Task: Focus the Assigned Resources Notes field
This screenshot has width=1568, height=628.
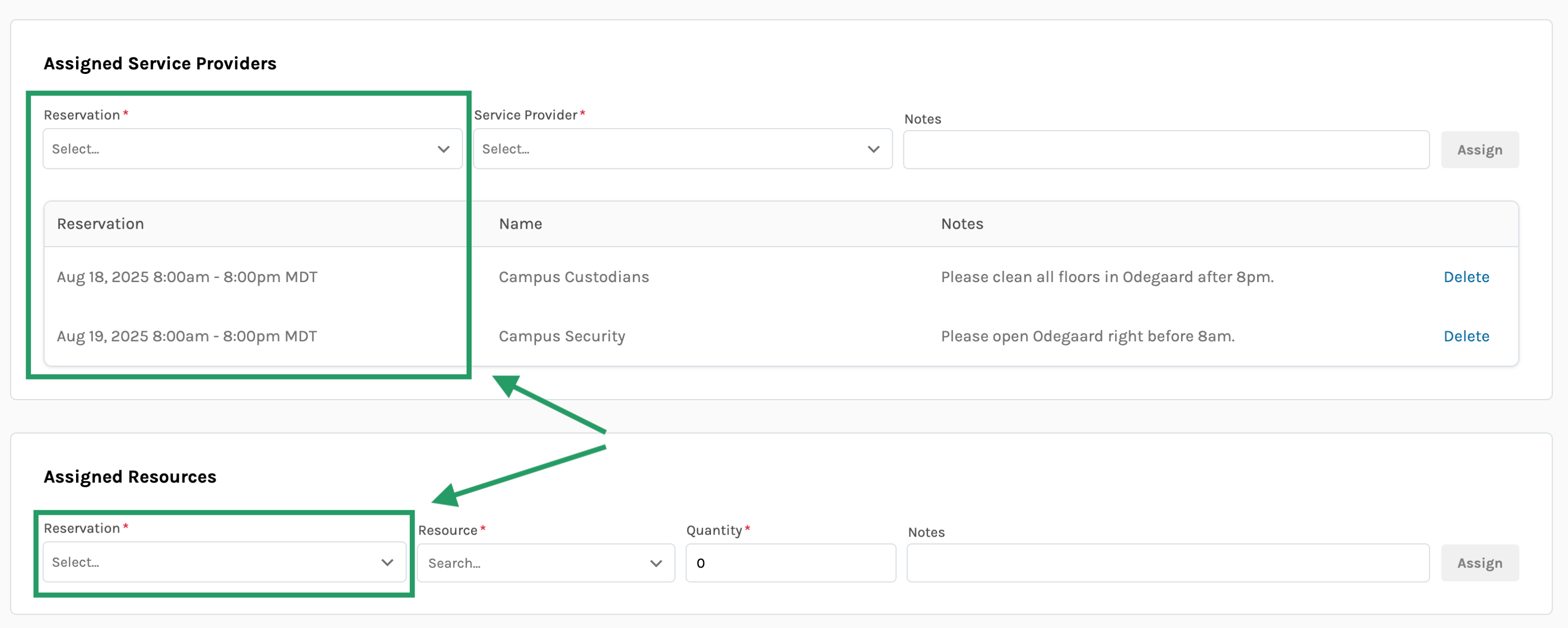Action: click(1167, 563)
